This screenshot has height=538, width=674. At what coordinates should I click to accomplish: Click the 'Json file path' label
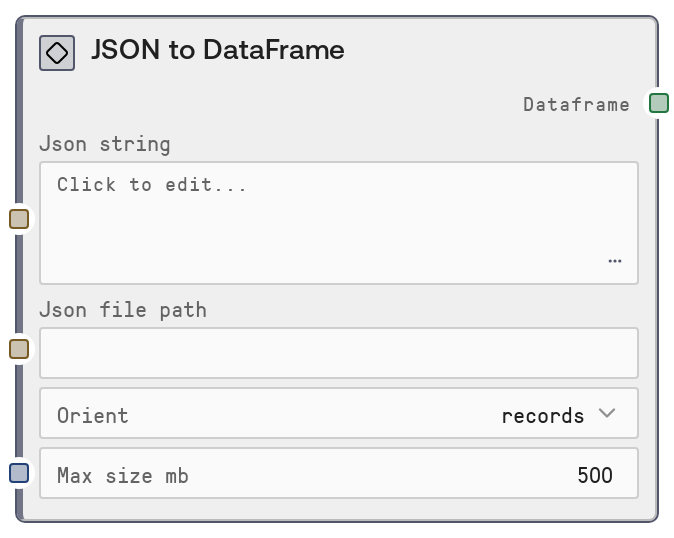pyautogui.click(x=123, y=310)
